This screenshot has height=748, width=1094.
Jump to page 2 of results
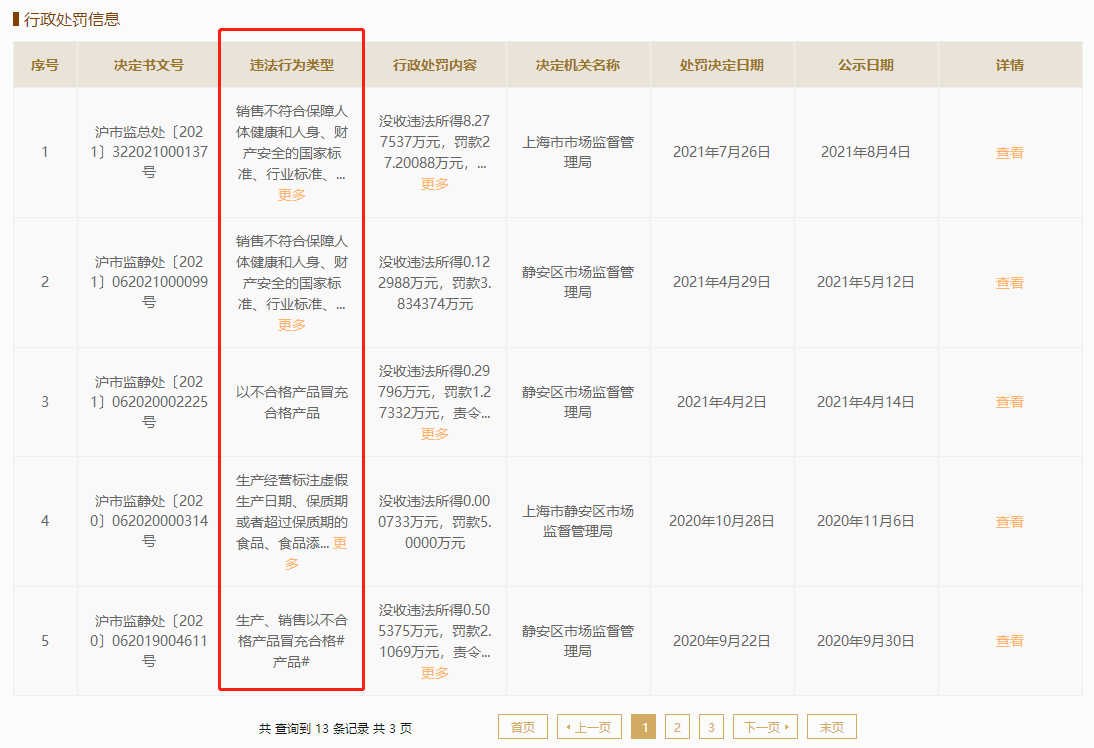click(677, 727)
